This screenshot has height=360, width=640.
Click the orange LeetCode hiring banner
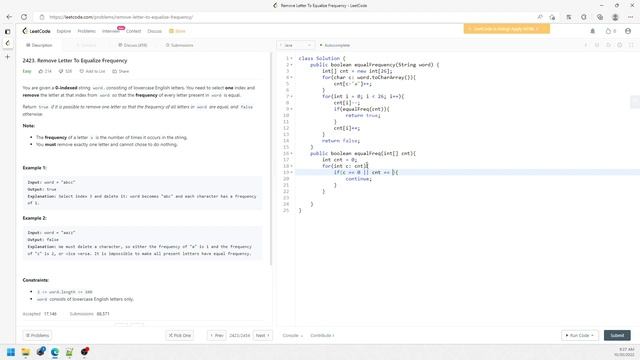[507, 29]
